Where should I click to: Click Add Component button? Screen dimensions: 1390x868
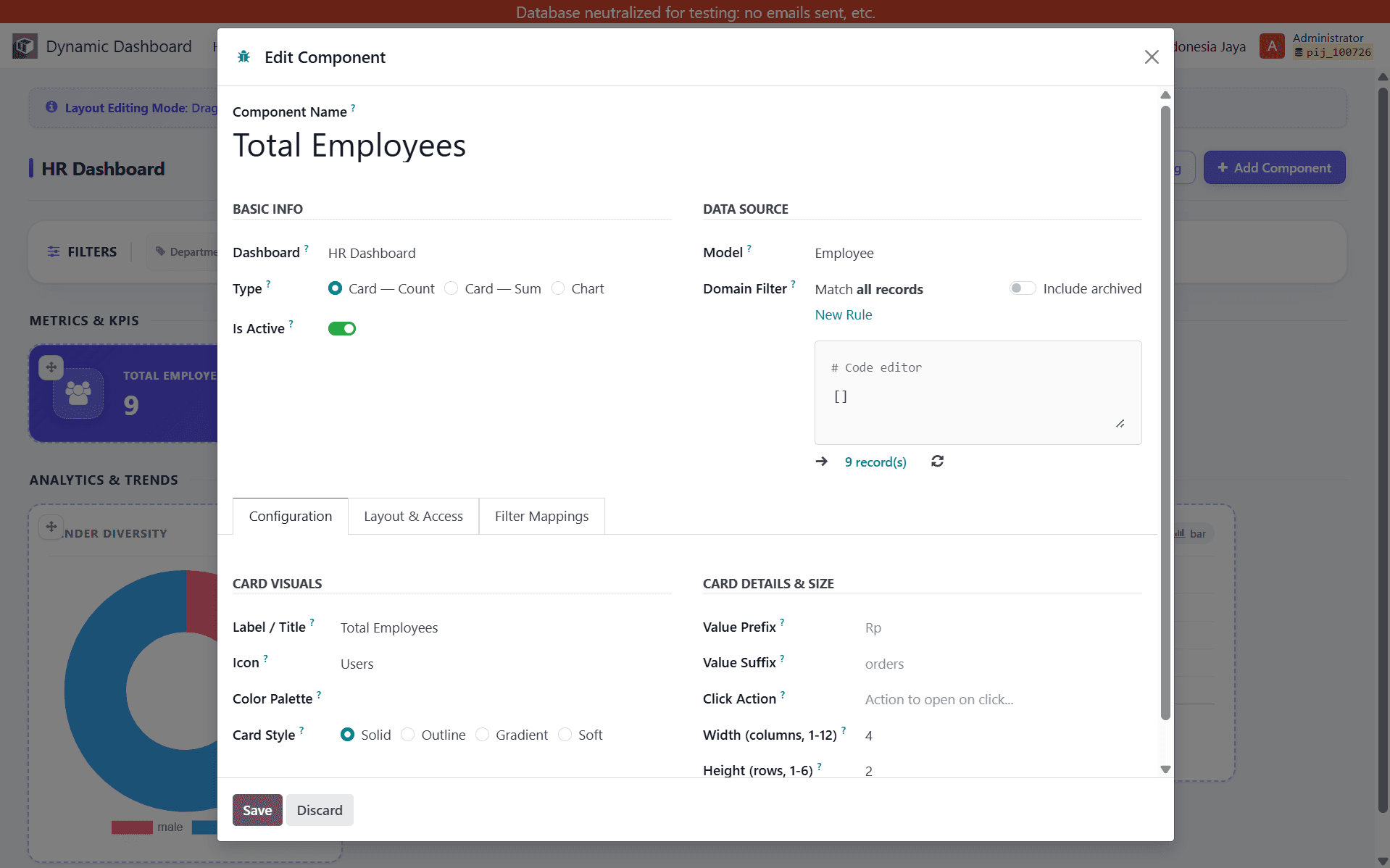pyautogui.click(x=1275, y=167)
